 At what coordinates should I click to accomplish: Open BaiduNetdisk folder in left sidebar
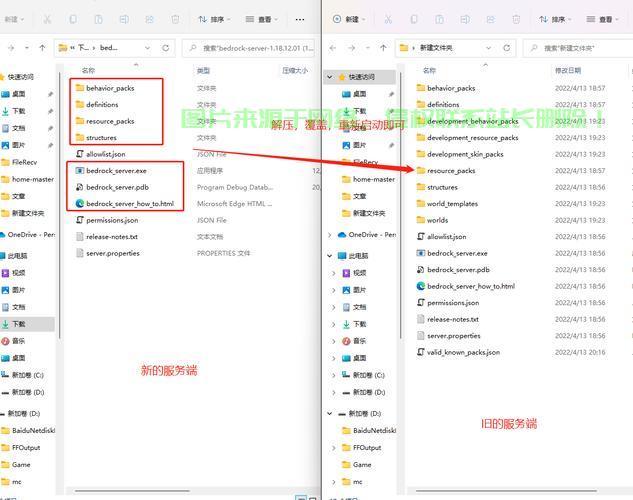tap(32, 431)
